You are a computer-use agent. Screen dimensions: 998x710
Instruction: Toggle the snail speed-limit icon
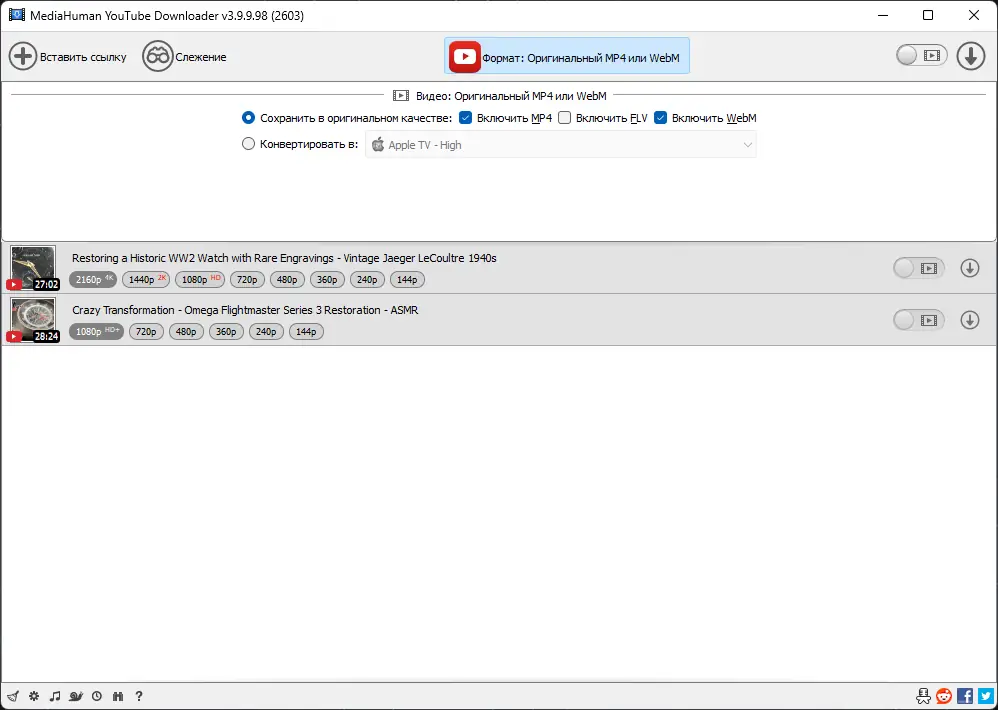click(x=76, y=696)
